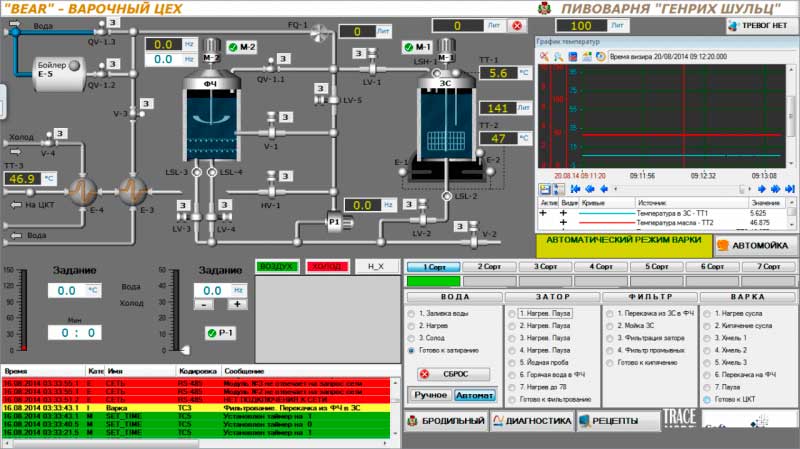Click the double-left rewind arrow under chart
Image resolution: width=800 pixels, height=449 pixels.
pos(590,189)
